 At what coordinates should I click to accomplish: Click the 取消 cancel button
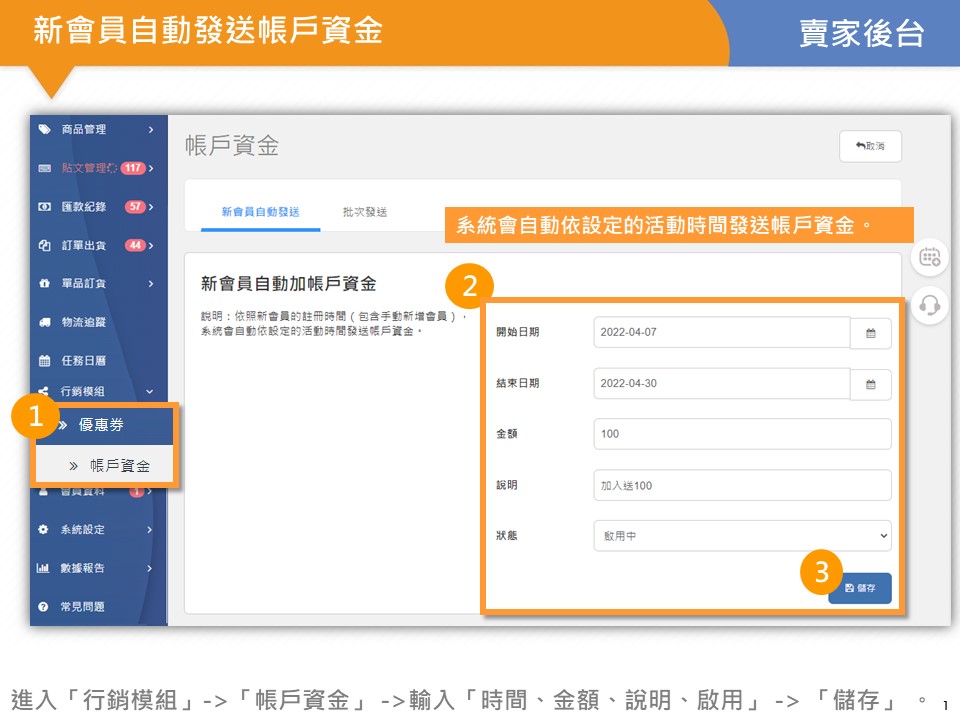870,146
